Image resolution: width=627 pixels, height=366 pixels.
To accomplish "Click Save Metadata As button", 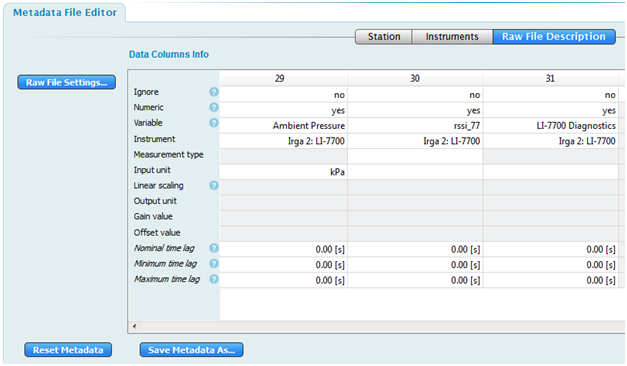I will 192,350.
